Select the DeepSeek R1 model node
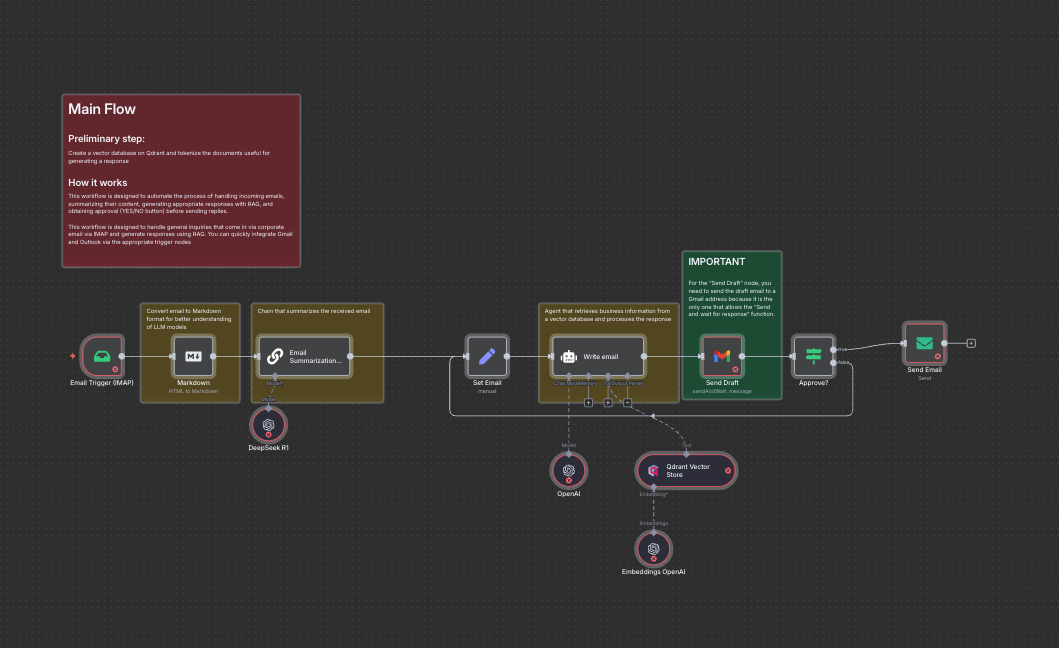This screenshot has height=648, width=1059. point(268,425)
